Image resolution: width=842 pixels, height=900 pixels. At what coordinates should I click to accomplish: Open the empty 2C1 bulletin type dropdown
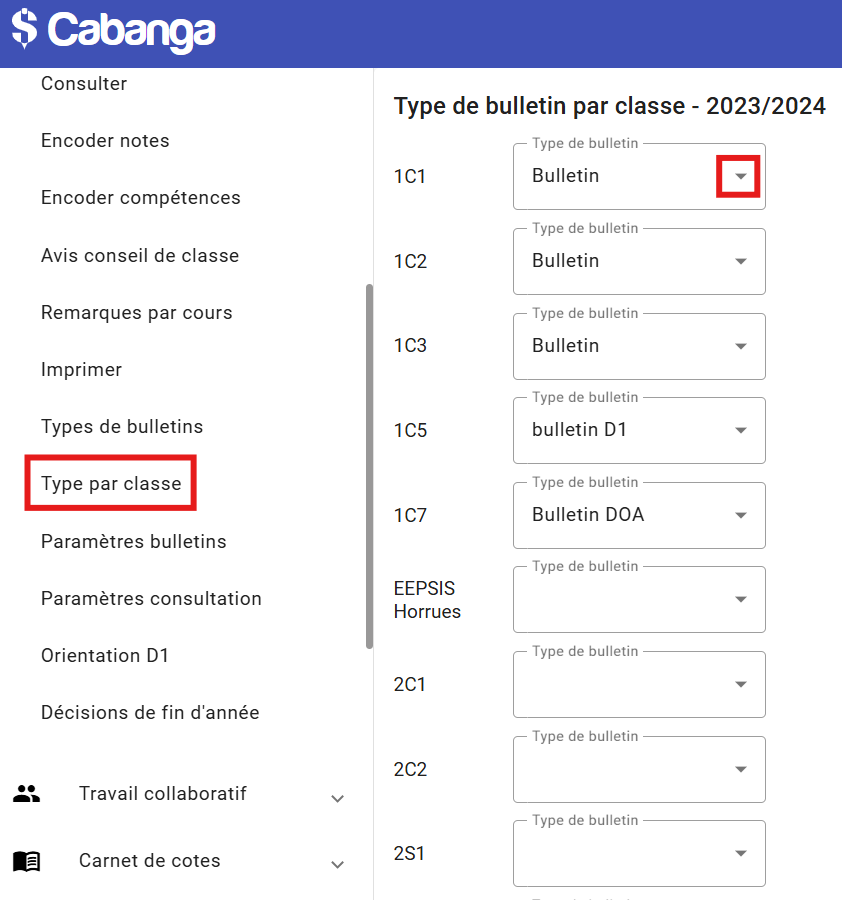639,684
